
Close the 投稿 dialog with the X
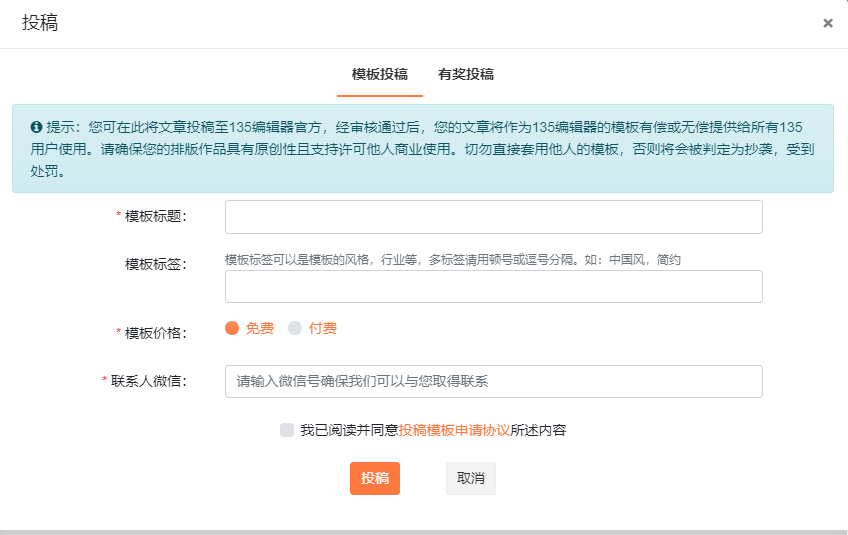point(828,23)
